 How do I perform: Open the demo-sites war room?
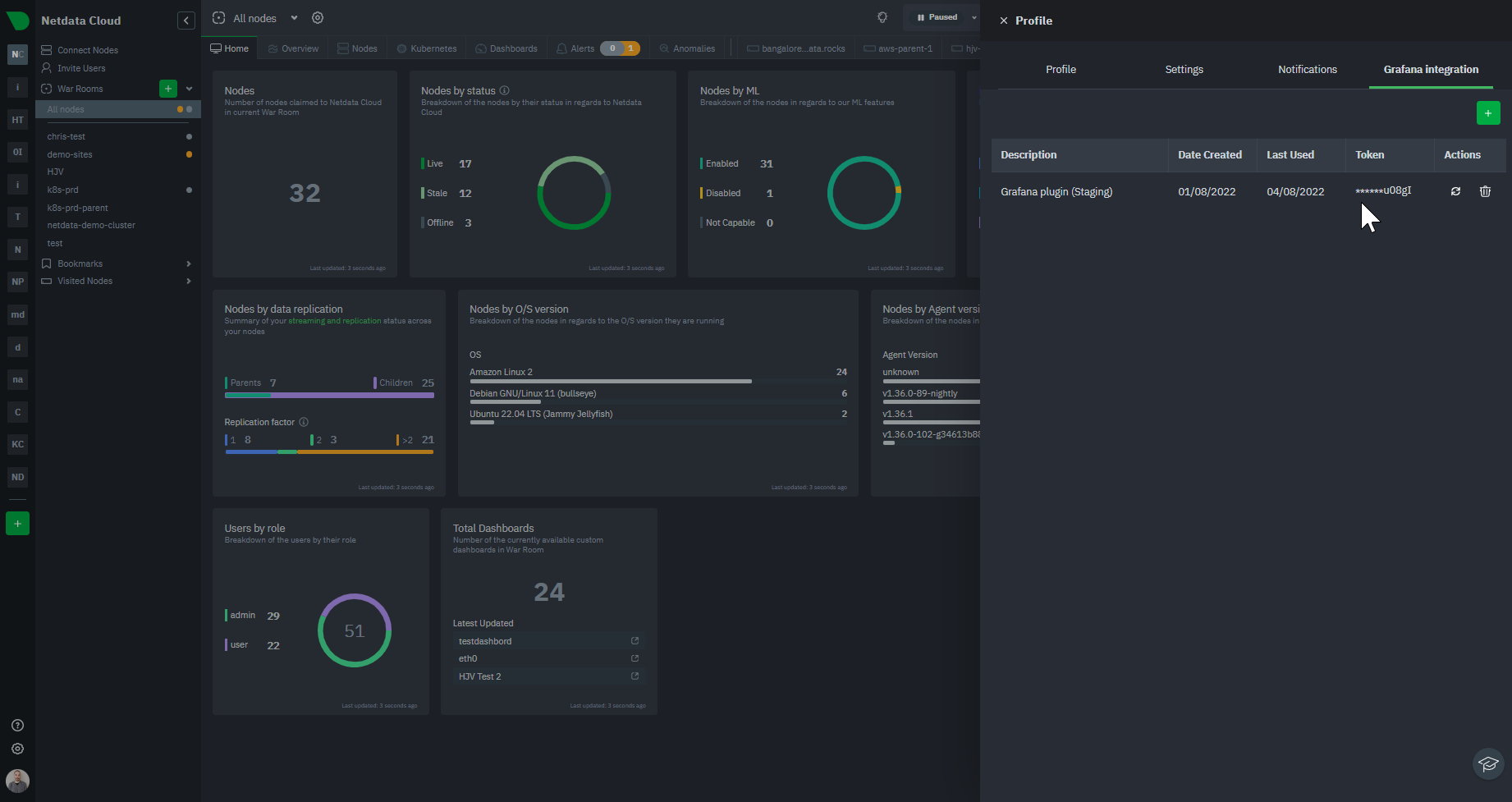coord(70,154)
